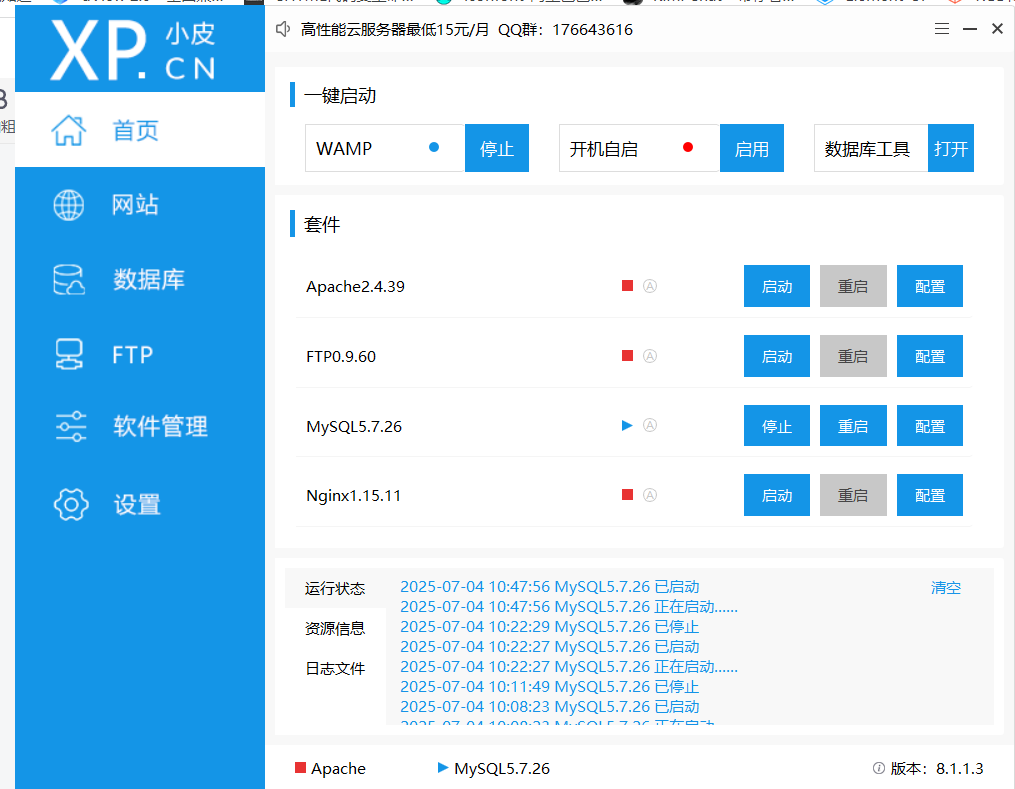
Task: Click 清空 to clear the log
Action: 945,588
